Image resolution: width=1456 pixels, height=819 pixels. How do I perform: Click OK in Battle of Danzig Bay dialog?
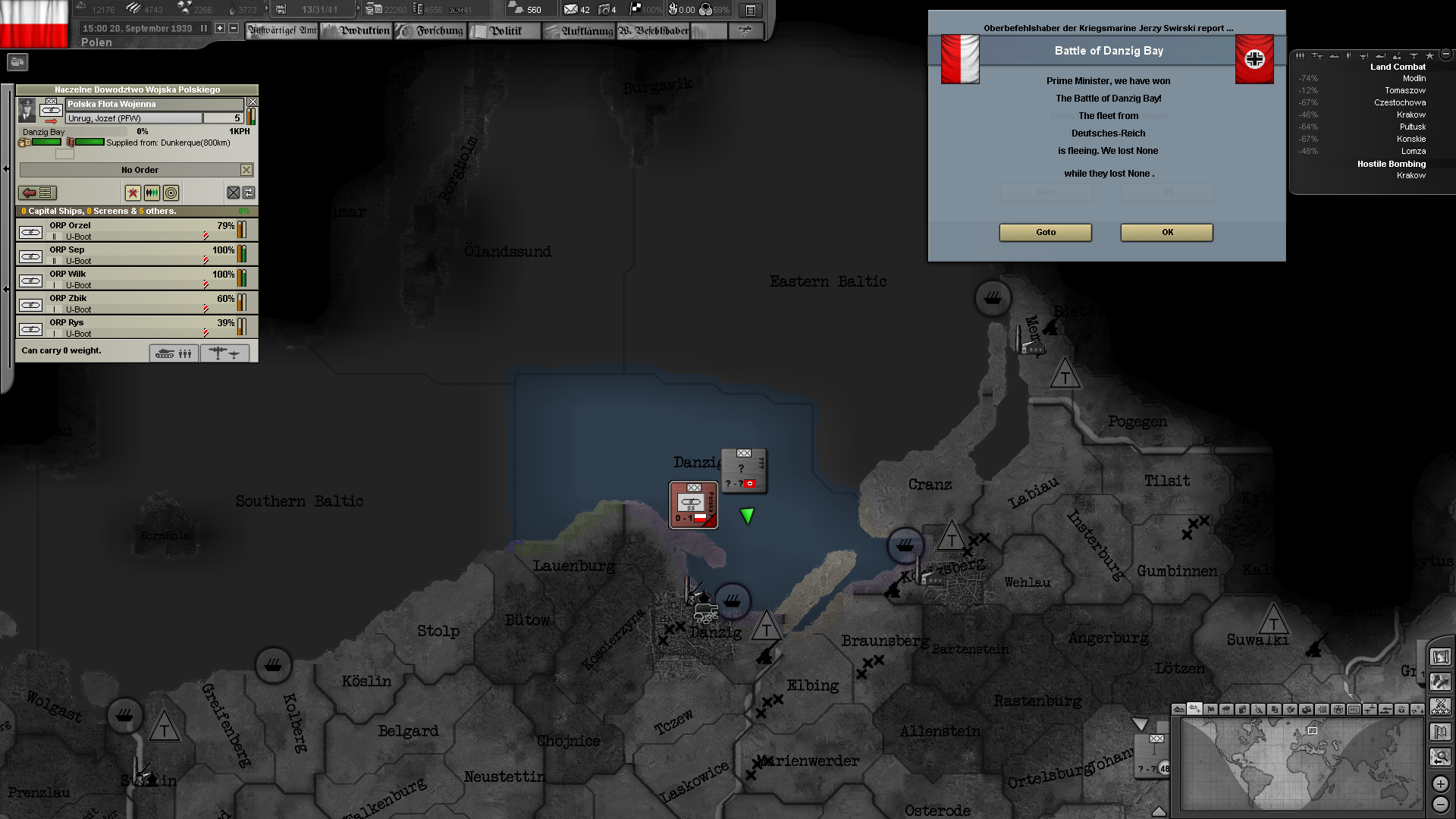coord(1167,232)
